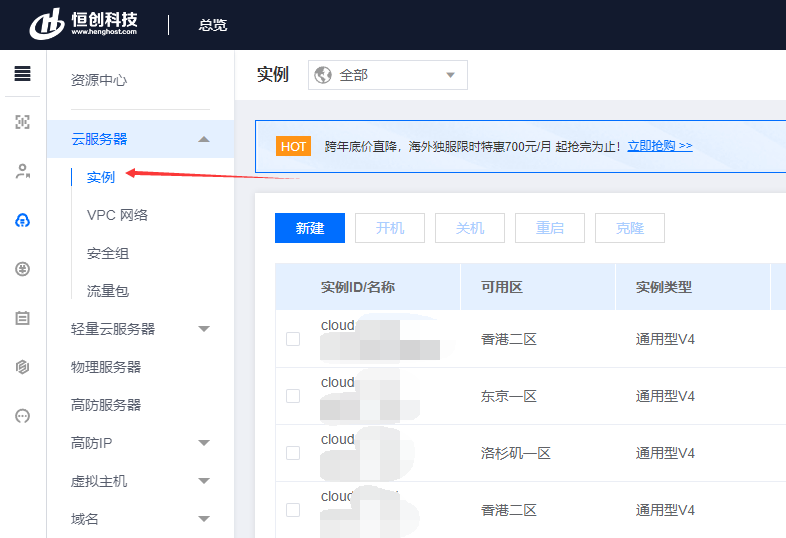Check the box for the last 香港二区 instance
The height and width of the screenshot is (538, 786).
click(x=293, y=510)
